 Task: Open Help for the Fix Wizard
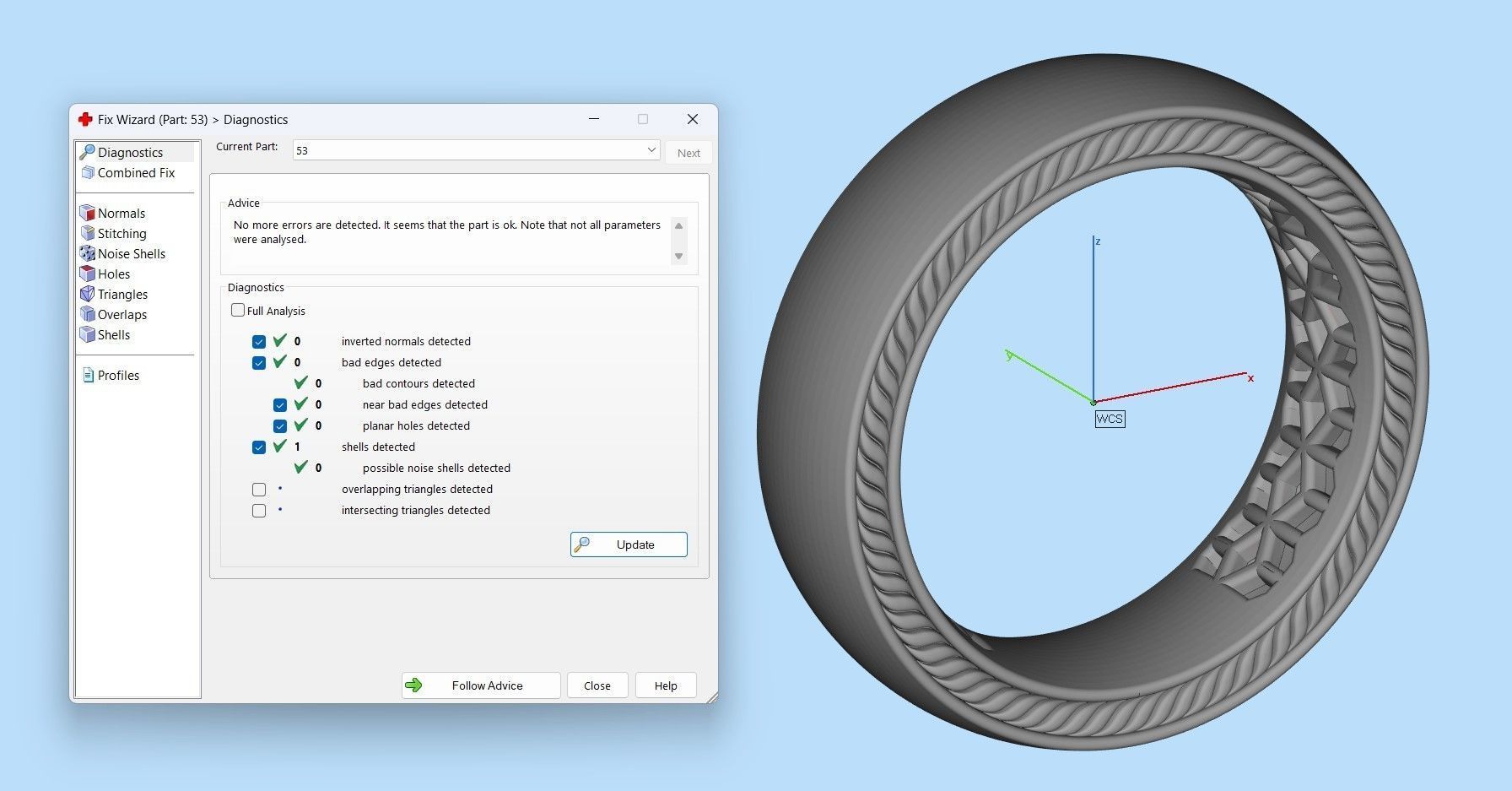pyautogui.click(x=666, y=685)
